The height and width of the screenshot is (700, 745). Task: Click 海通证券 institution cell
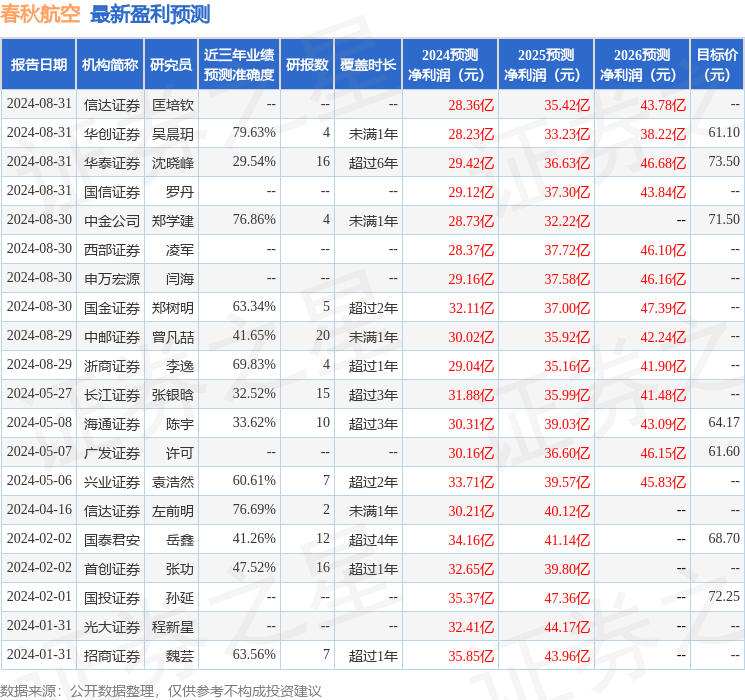[112, 424]
